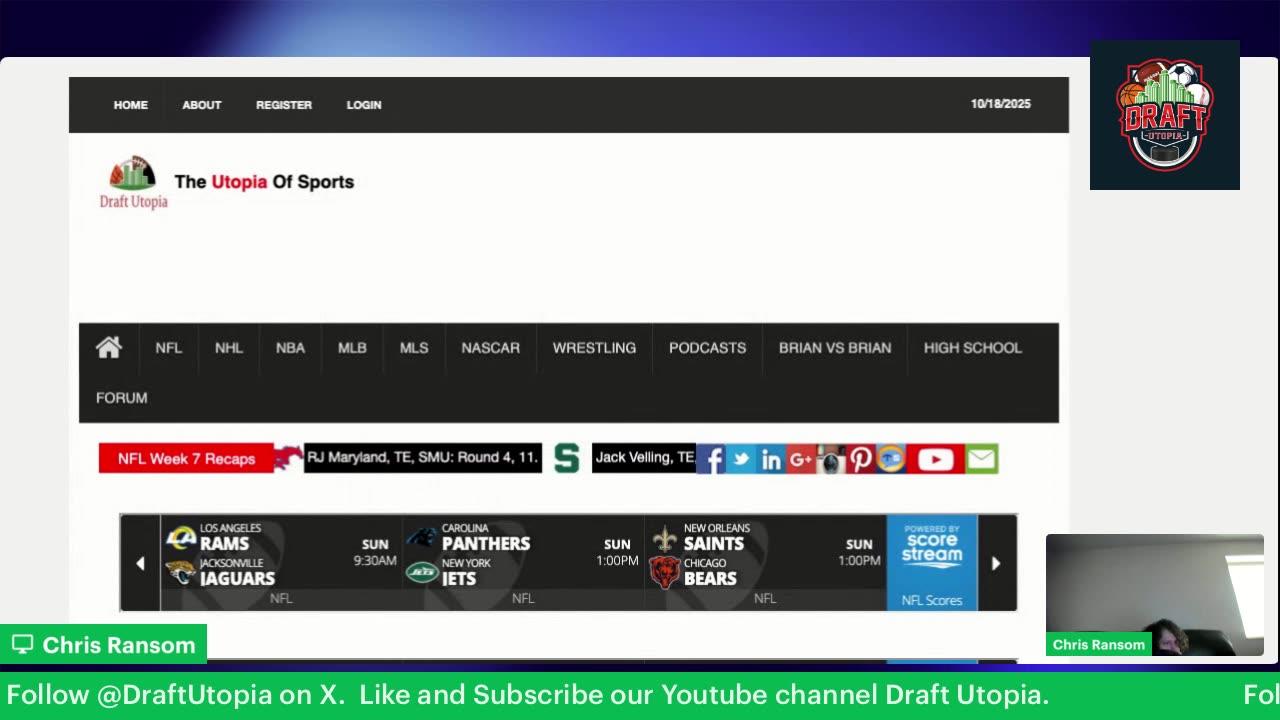Expand the NFL Week 7 Recaps banner
Viewport: 1280px width, 720px height.
pos(185,458)
